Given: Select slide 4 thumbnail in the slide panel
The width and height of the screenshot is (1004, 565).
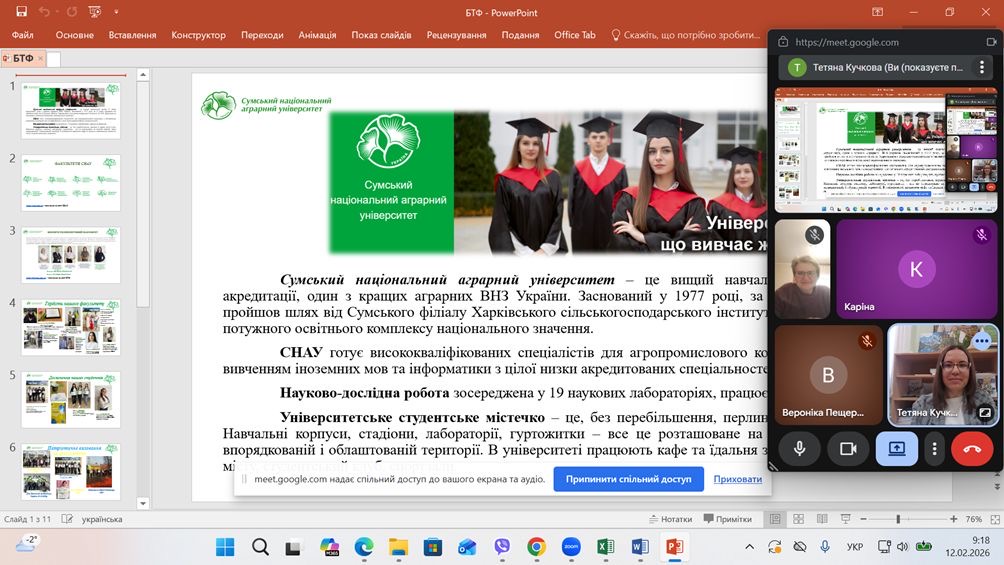Looking at the screenshot, I should (71, 327).
